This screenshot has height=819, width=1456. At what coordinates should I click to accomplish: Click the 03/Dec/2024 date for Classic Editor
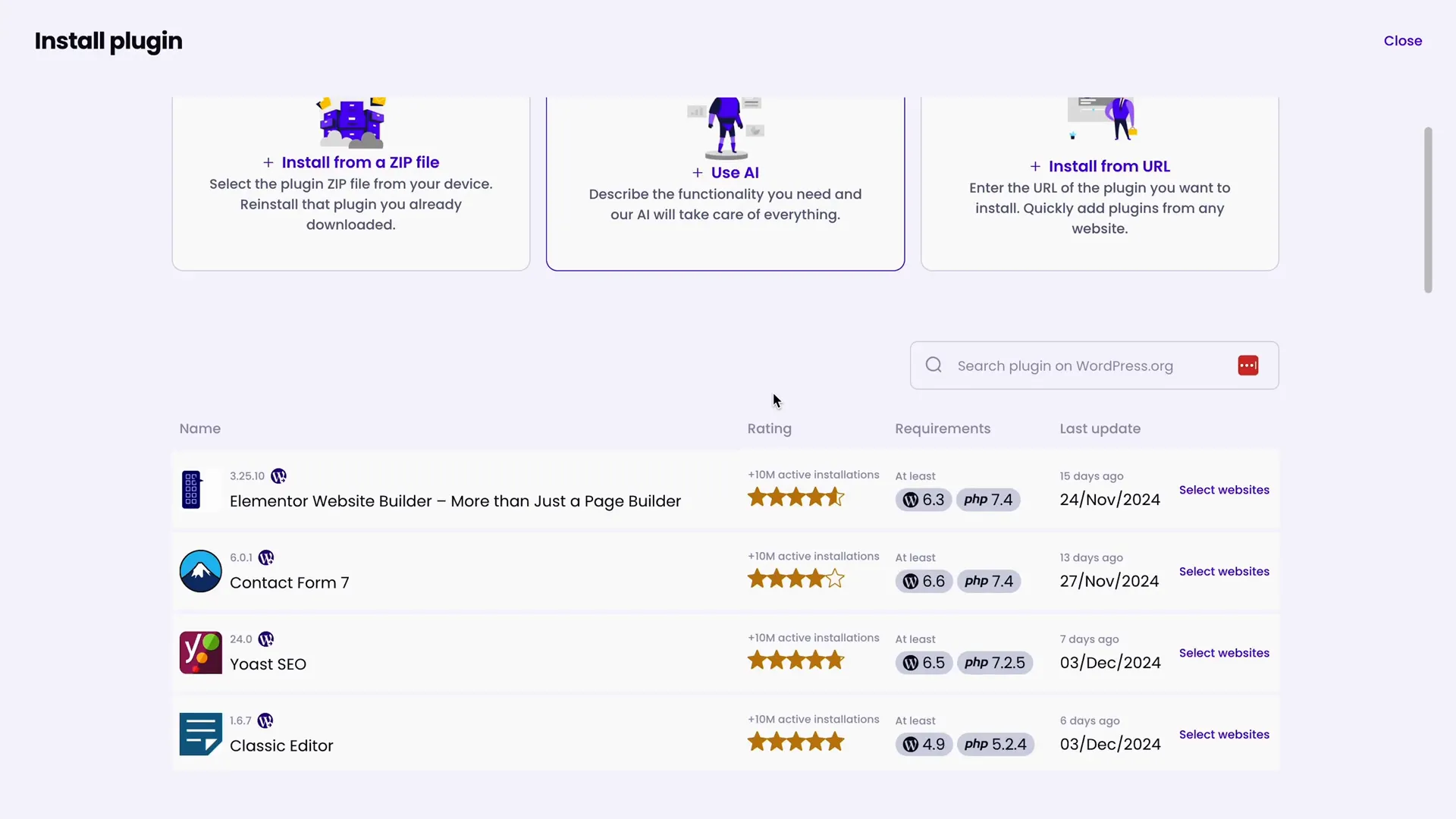point(1110,745)
